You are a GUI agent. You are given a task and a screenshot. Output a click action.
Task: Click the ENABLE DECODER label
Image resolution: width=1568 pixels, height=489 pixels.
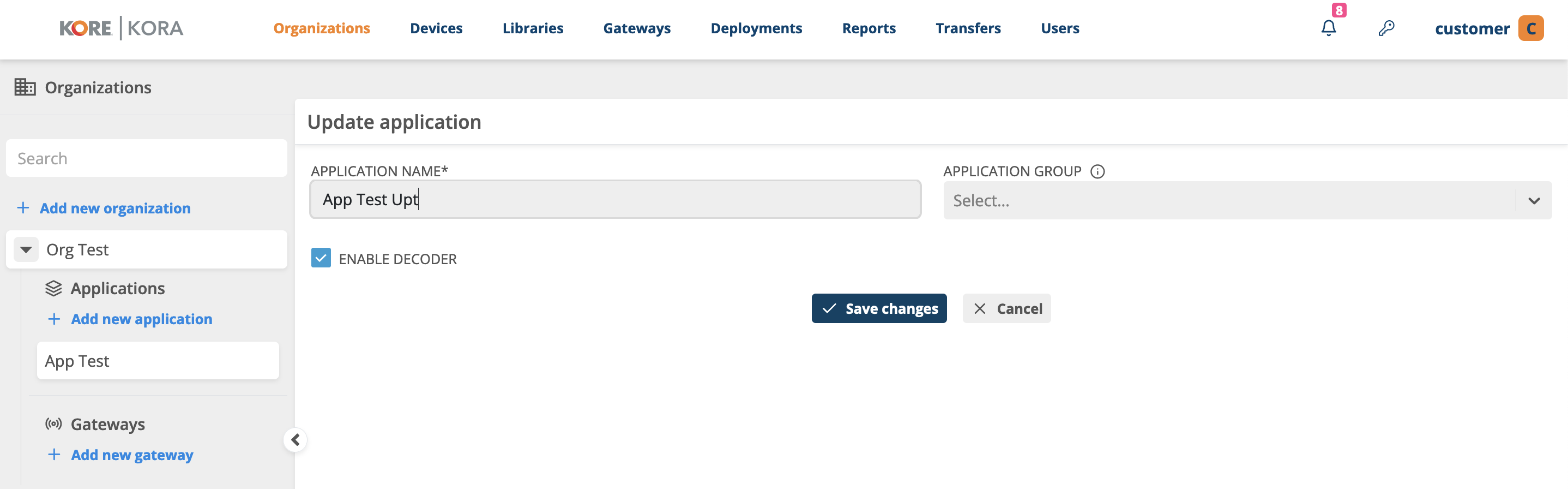coord(397,259)
